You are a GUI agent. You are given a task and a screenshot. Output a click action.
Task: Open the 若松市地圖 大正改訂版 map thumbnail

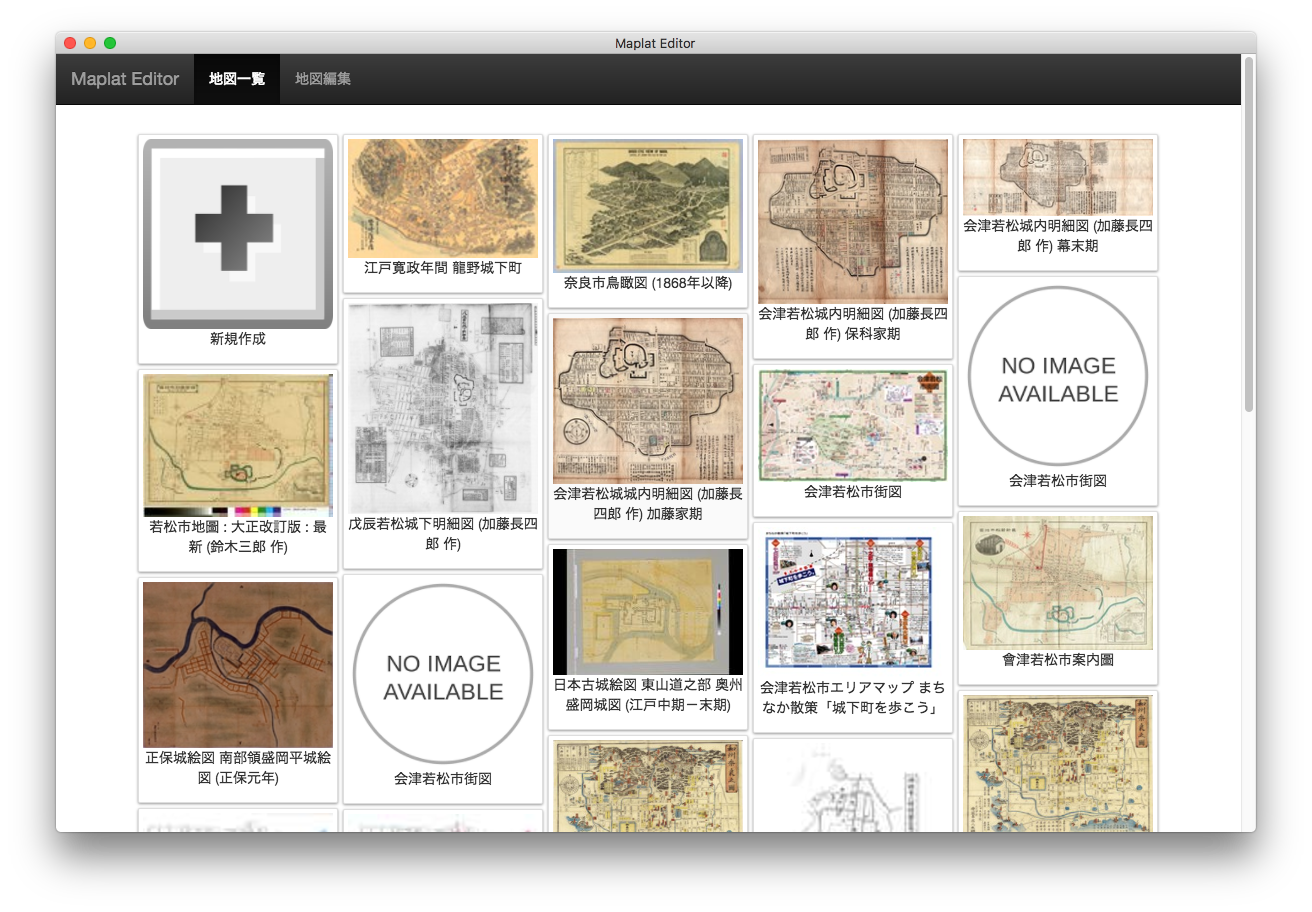(238, 445)
